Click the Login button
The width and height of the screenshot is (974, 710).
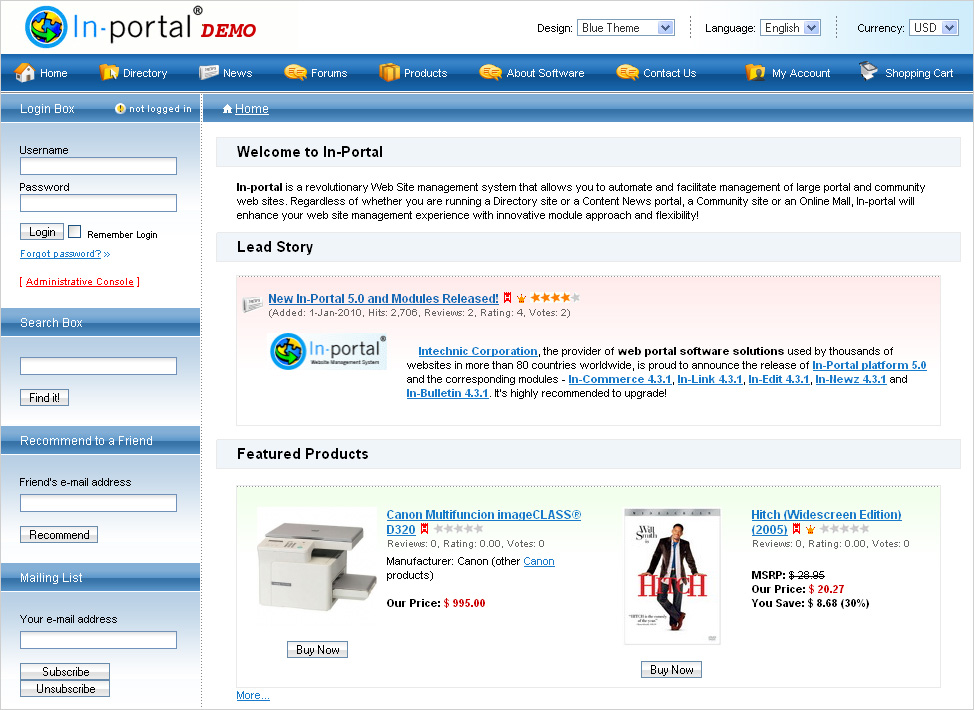42,232
